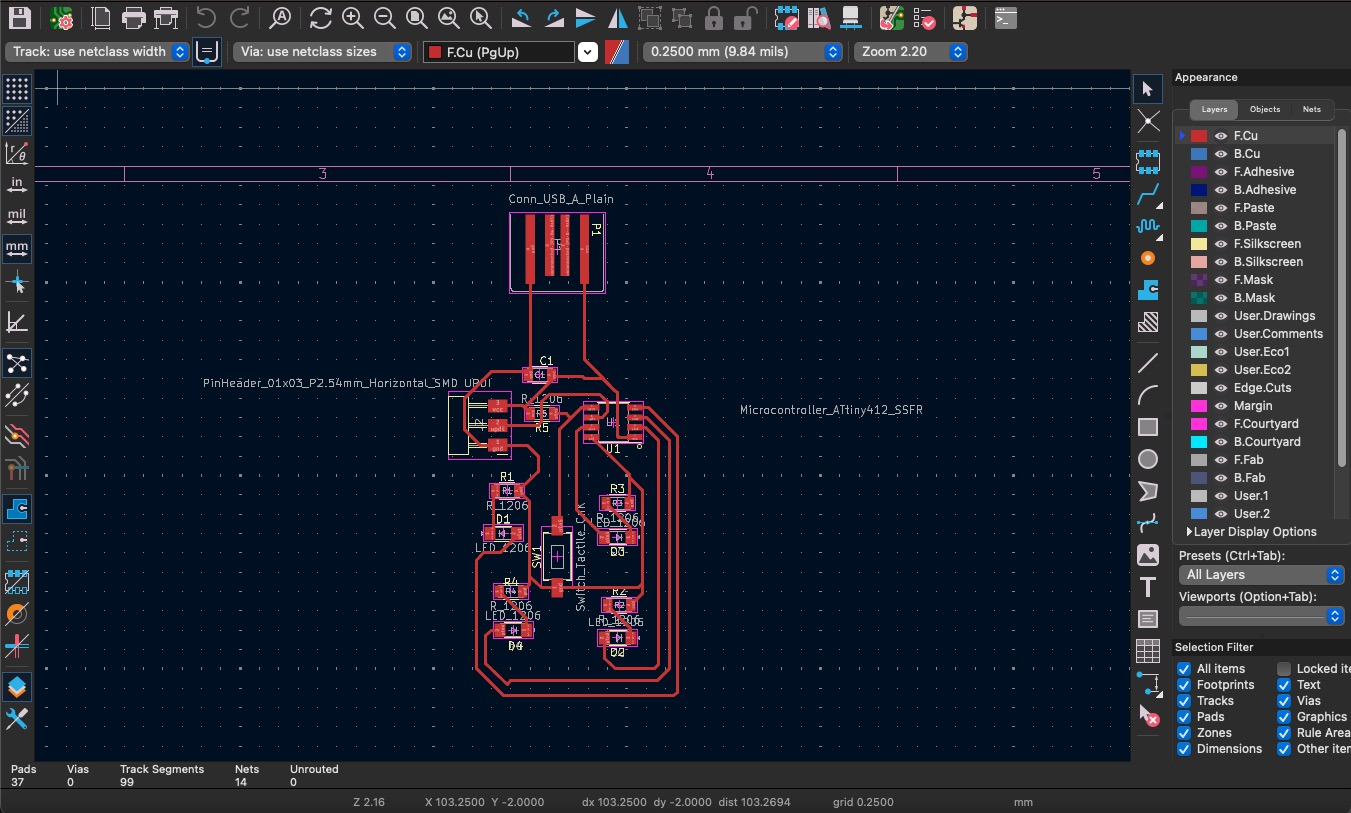Select the Add Text tool
1351x813 pixels.
(1148, 587)
